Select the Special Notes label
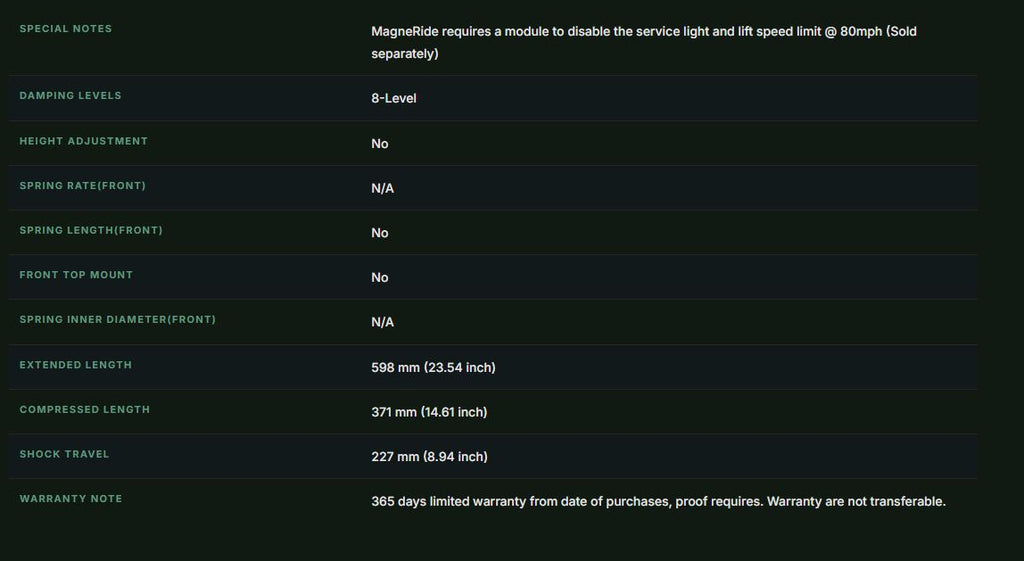This screenshot has width=1024, height=561. coord(65,29)
